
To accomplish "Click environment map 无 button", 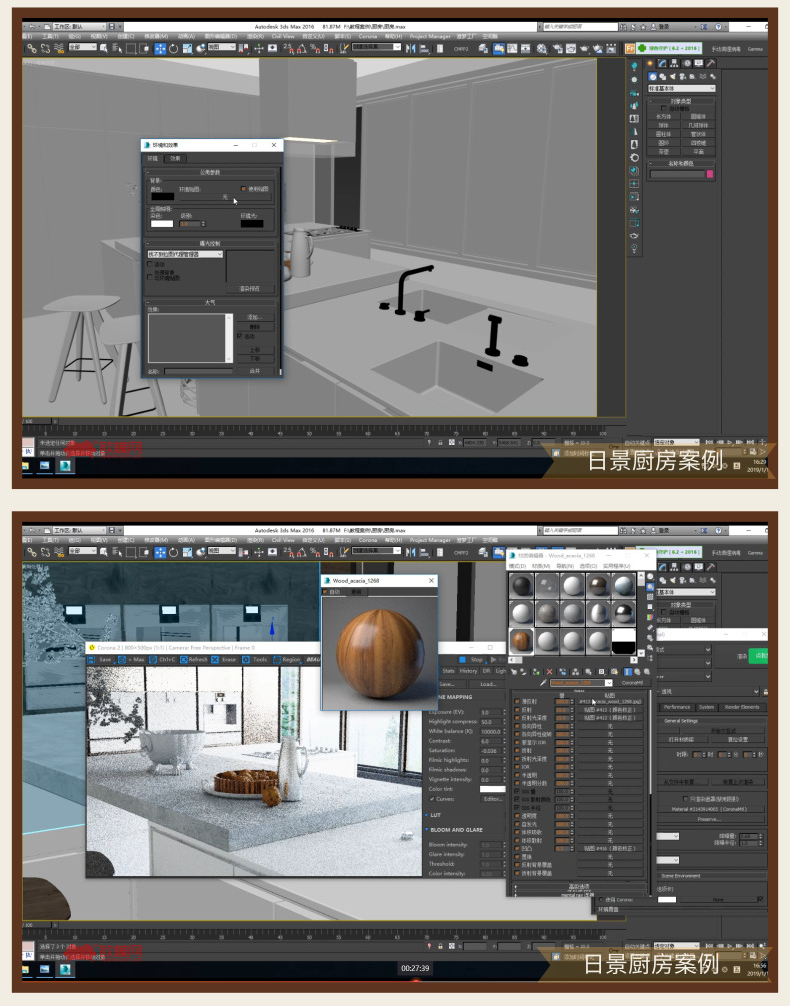I will 225,197.
